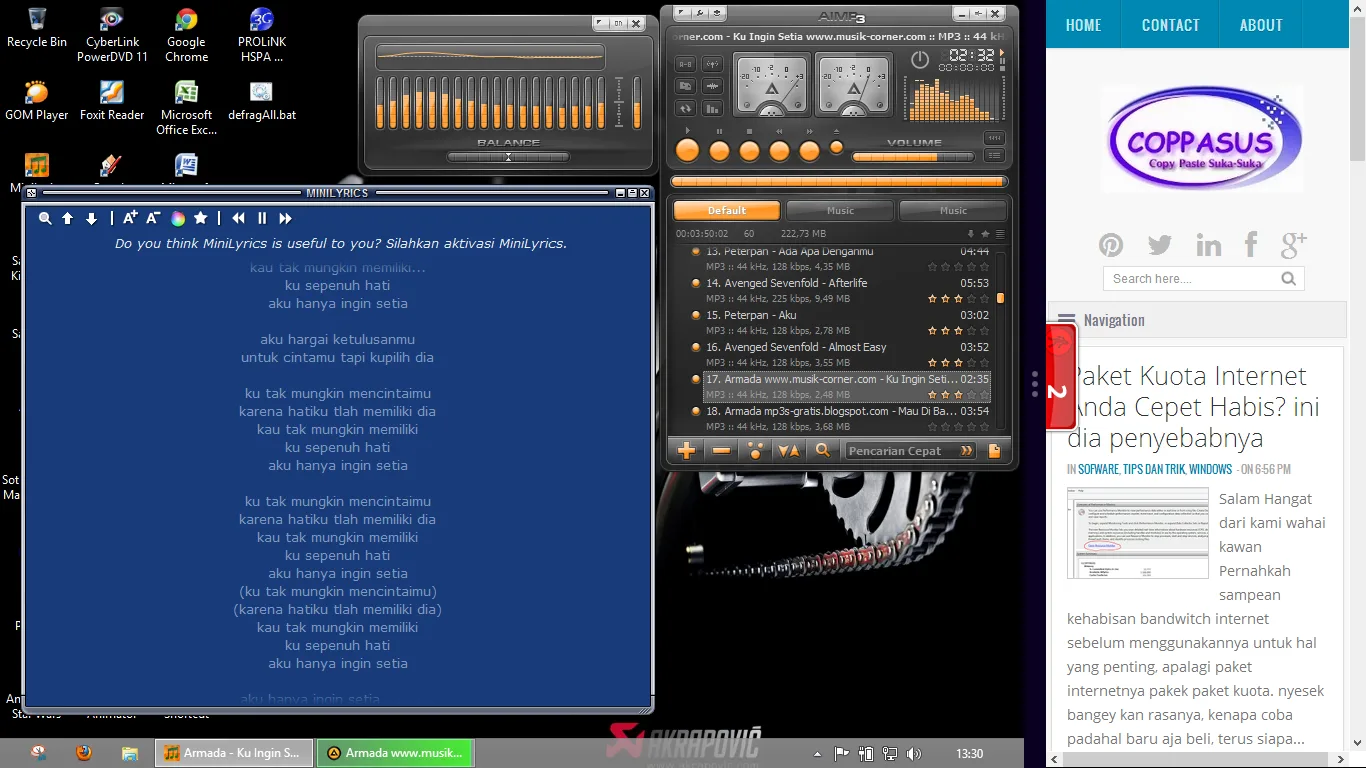1366x768 pixels.
Task: Open the AIMP sound effects waveform button
Action: [713, 86]
